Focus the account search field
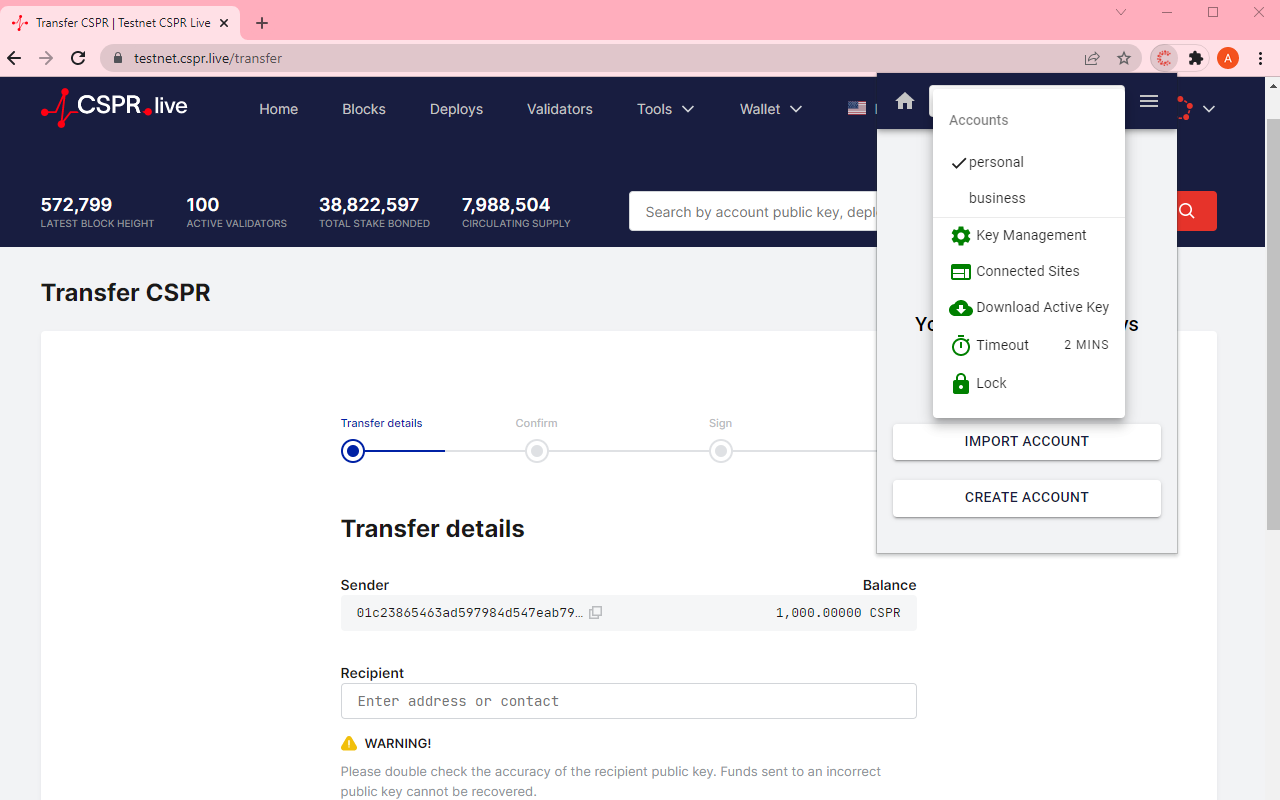 point(753,211)
